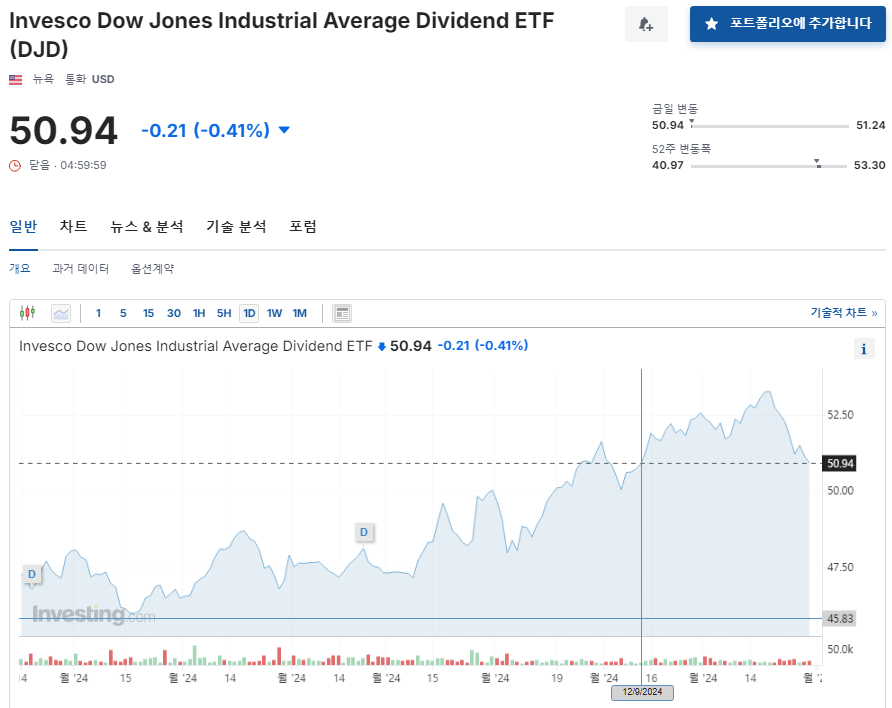Click the dividend 'D' marker at chart start

pyautogui.click(x=32, y=574)
